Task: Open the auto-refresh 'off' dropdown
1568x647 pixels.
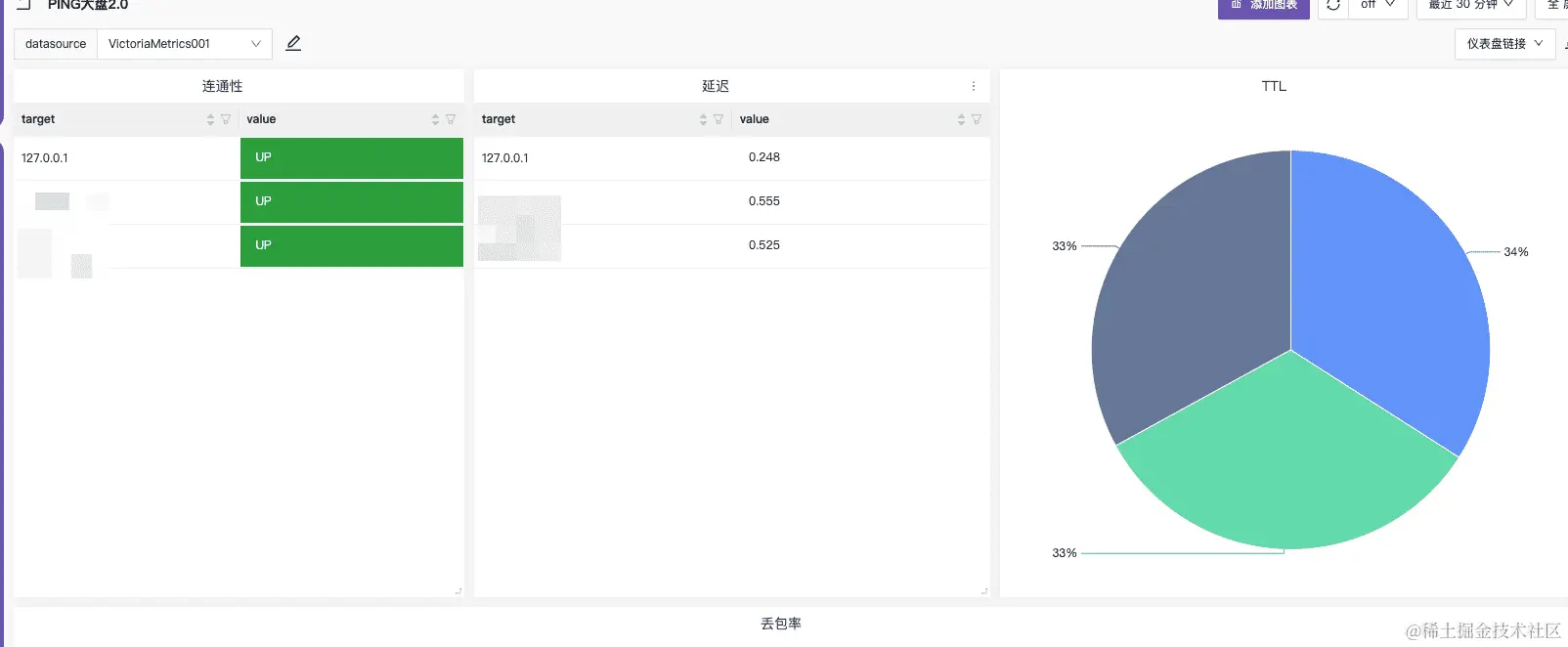Action: click(x=1377, y=6)
